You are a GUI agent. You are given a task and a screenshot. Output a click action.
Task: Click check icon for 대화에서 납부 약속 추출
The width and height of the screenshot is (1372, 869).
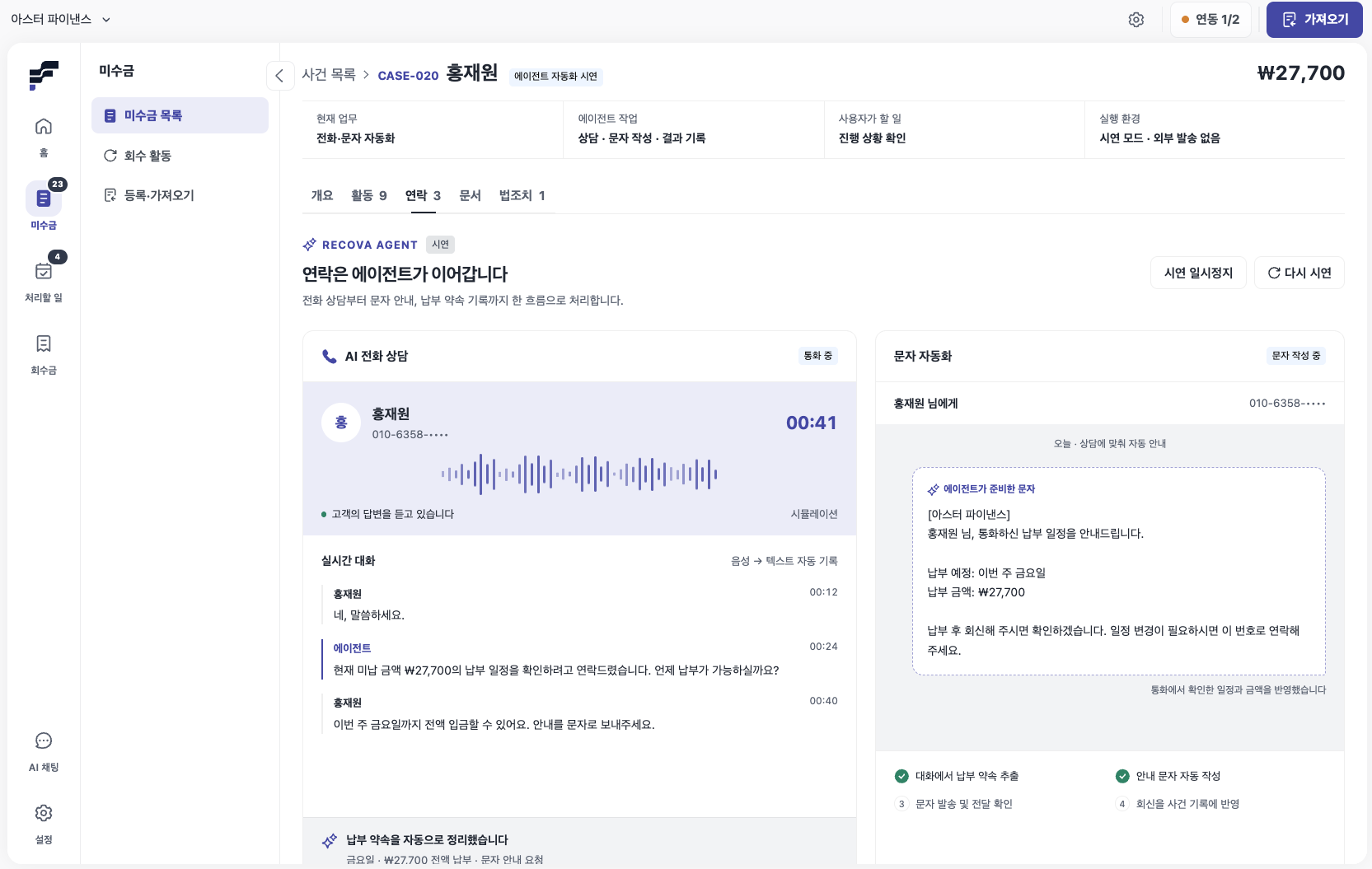point(901,776)
